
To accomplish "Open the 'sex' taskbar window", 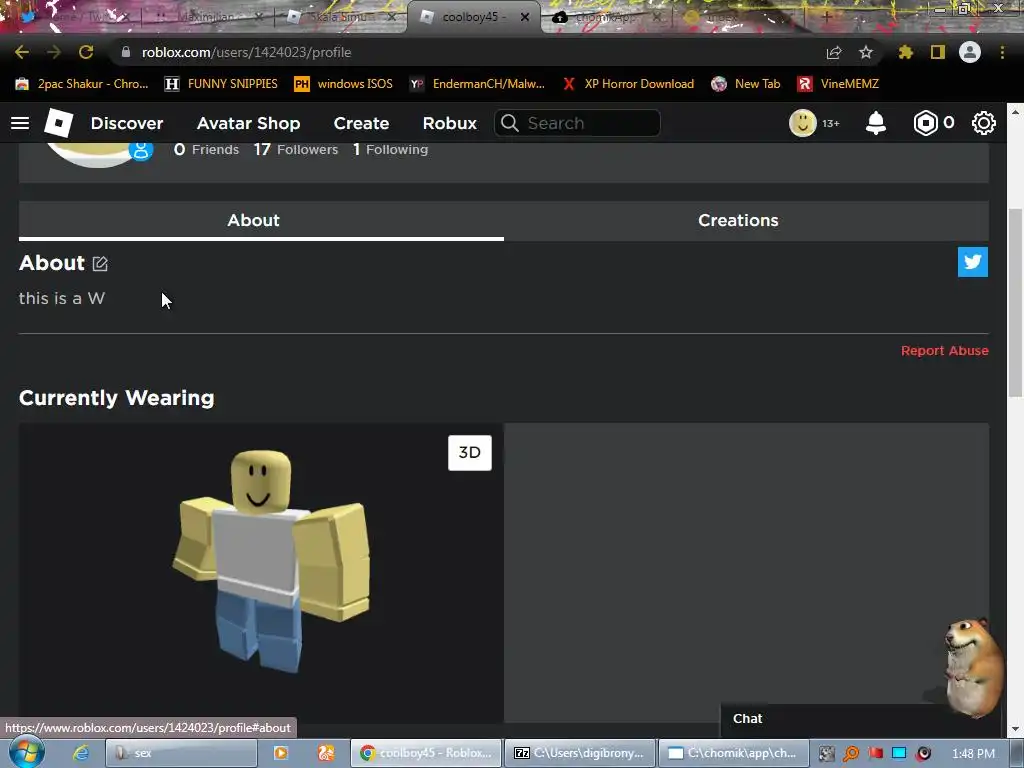I will (x=181, y=753).
